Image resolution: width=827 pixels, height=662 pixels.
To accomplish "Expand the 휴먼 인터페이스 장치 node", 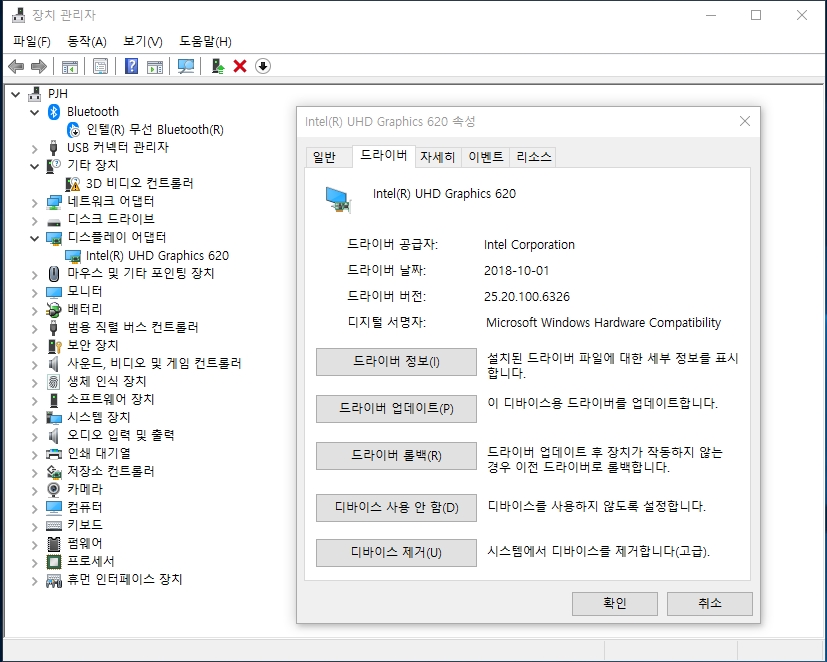I will pos(35,581).
